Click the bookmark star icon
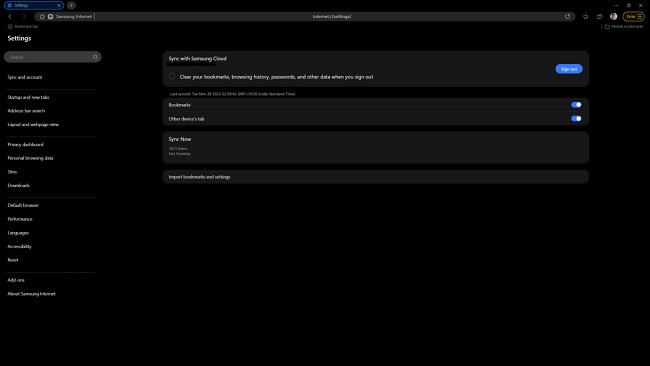The width and height of the screenshot is (650, 366). 585,17
